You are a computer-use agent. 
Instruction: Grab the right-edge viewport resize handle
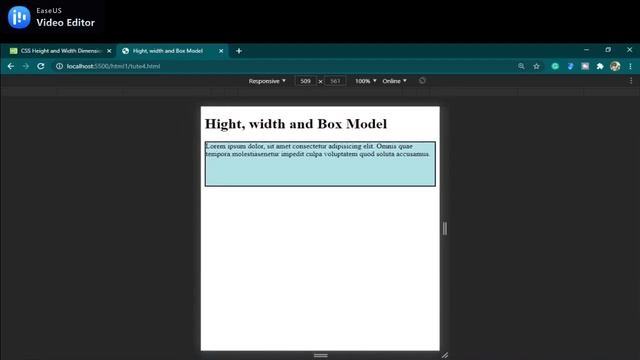(444, 229)
